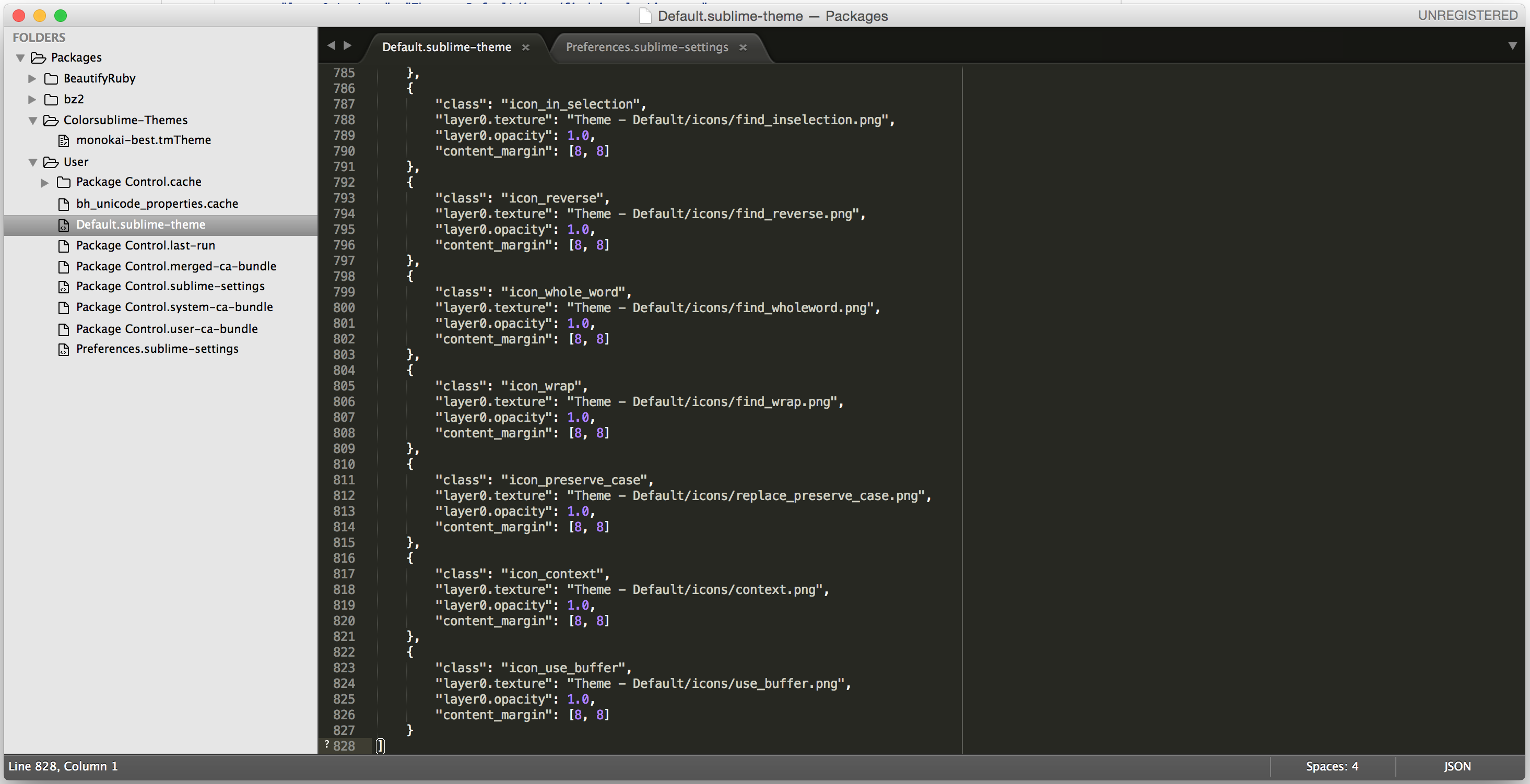1530x784 pixels.
Task: Select the bz2 folder row
Action: pyautogui.click(x=160, y=99)
